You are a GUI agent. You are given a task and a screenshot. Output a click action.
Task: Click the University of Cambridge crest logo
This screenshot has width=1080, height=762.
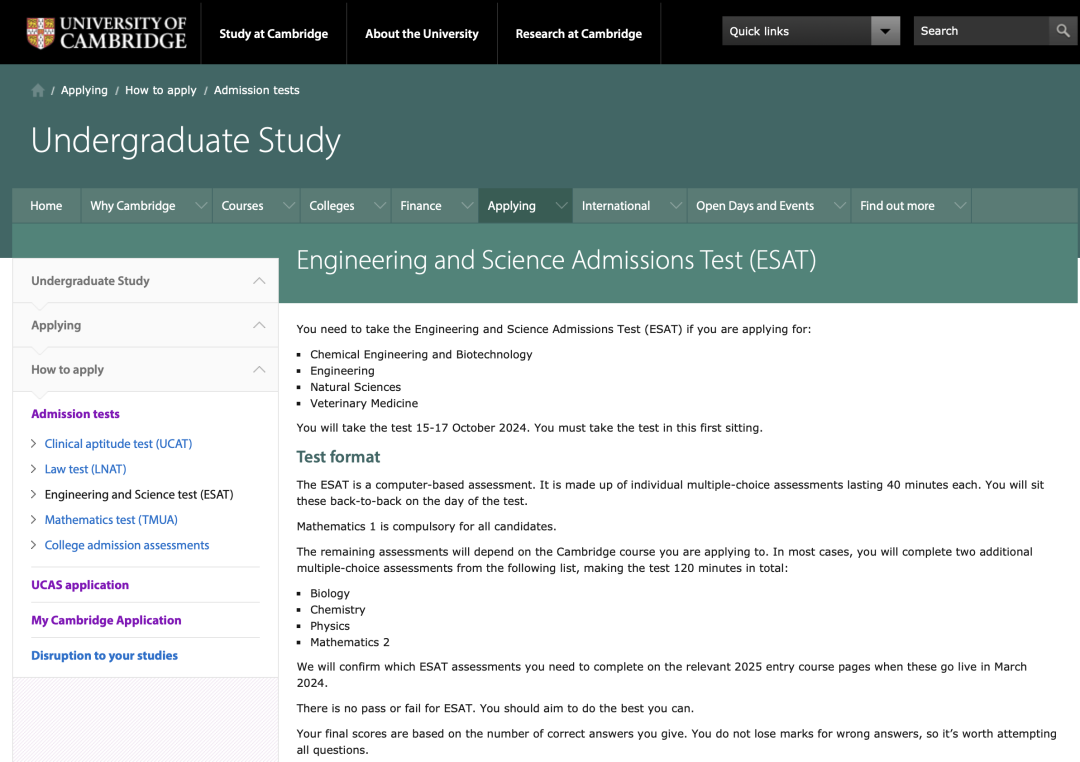pyautogui.click(x=107, y=32)
